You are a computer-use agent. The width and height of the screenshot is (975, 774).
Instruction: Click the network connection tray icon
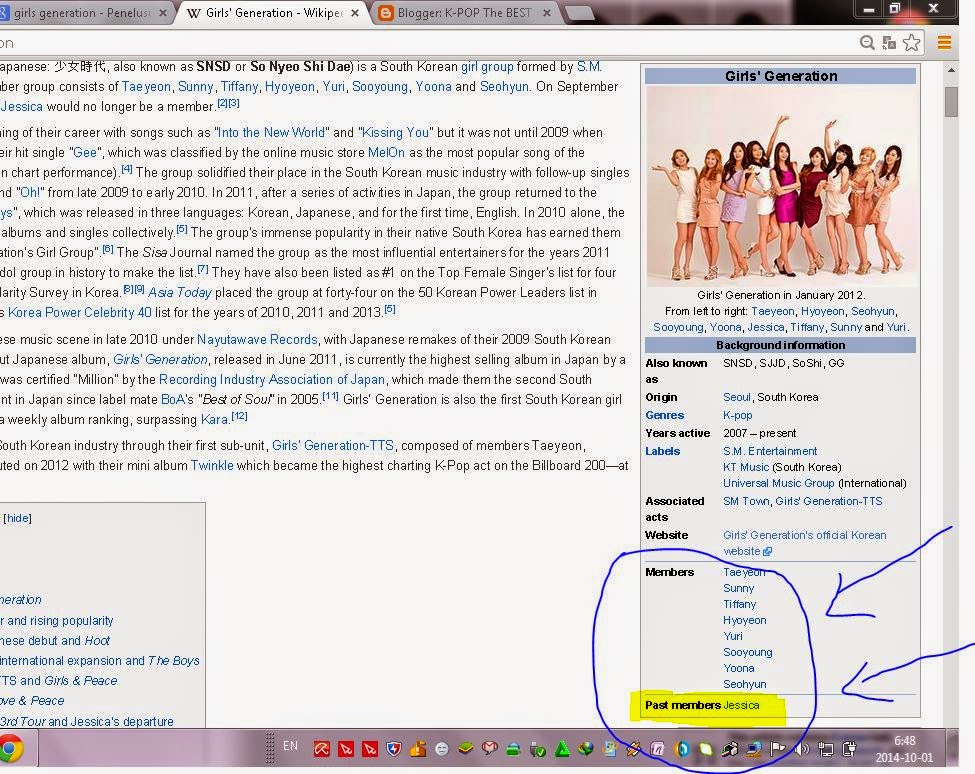point(826,749)
